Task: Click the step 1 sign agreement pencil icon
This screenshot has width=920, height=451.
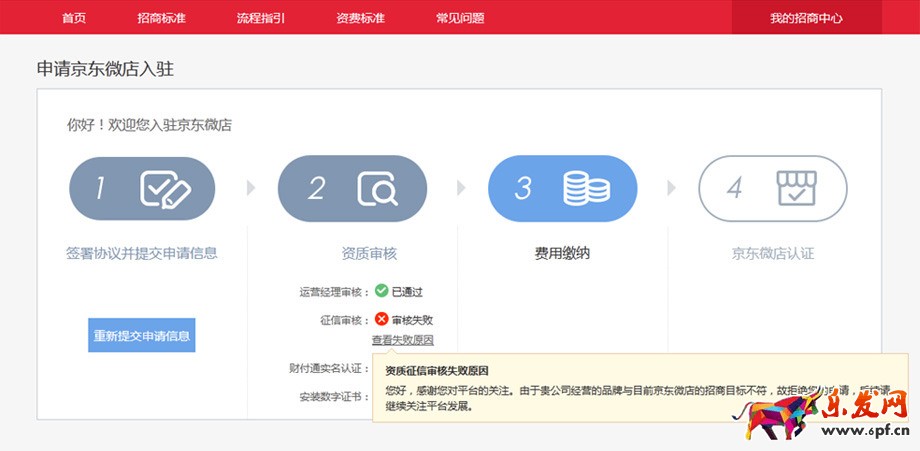Action: coord(165,188)
